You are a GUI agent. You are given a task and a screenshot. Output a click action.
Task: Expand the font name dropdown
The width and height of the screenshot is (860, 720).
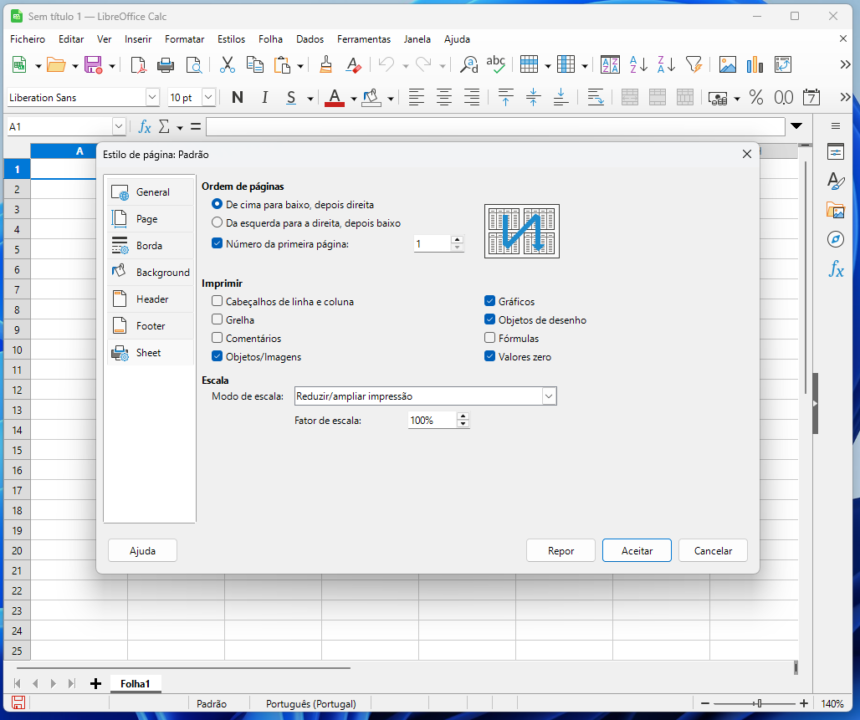pos(152,98)
